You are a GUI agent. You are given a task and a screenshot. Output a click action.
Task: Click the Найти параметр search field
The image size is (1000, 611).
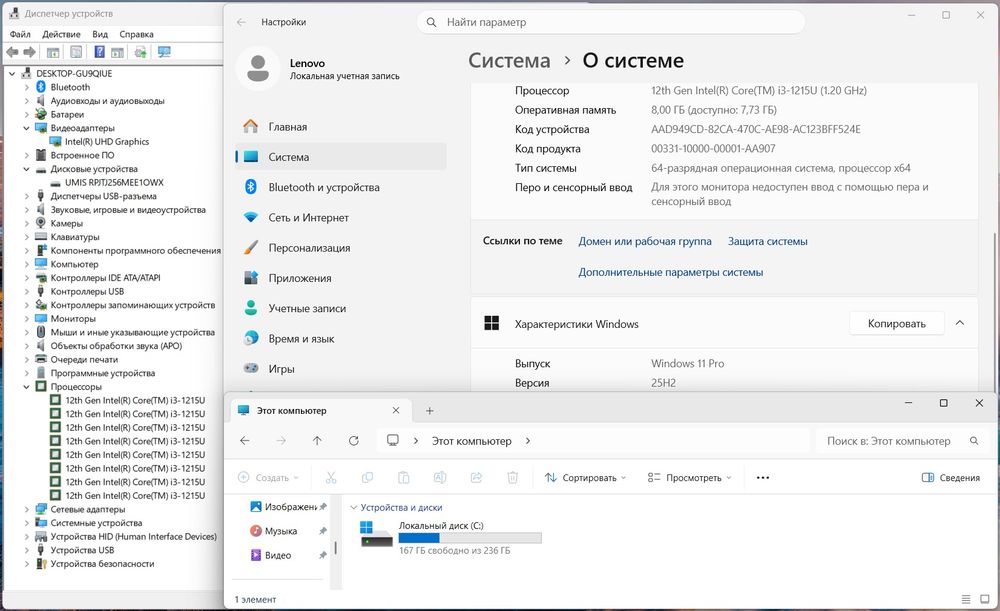610,22
